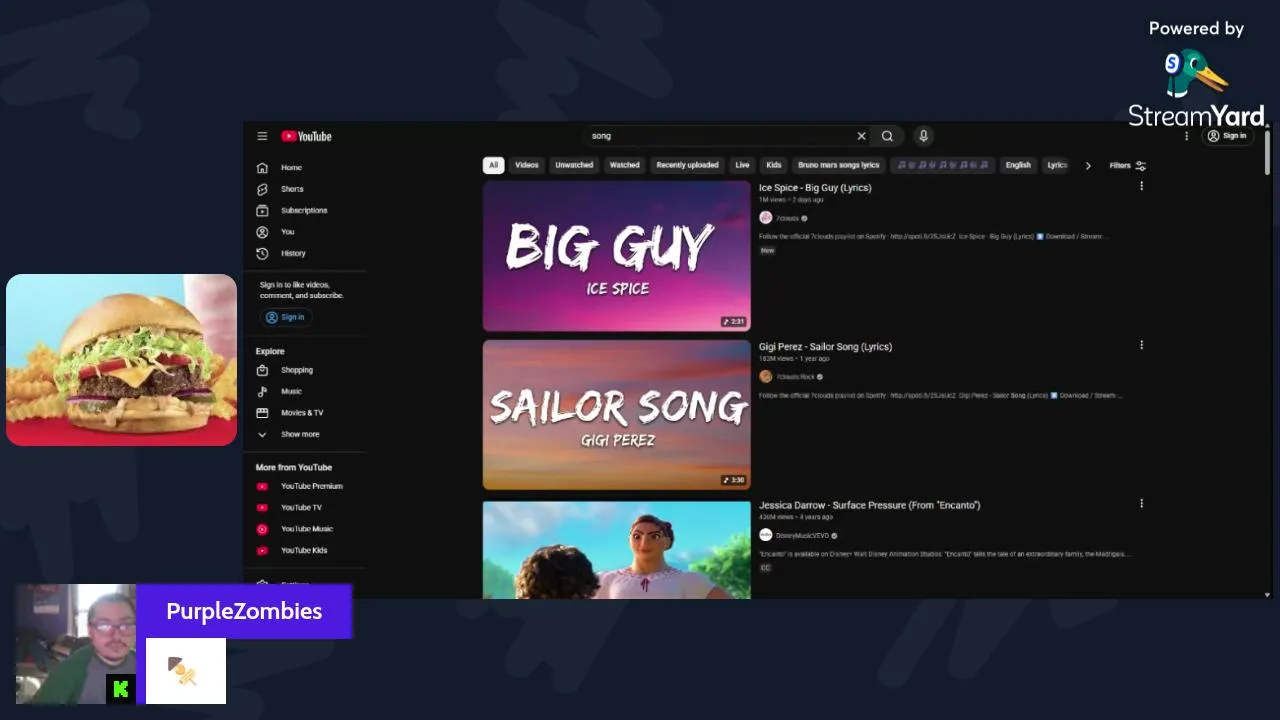Screen dimensions: 1280x720
Task: Click the YouTube page vertical scrollbar
Action: click(1267, 152)
